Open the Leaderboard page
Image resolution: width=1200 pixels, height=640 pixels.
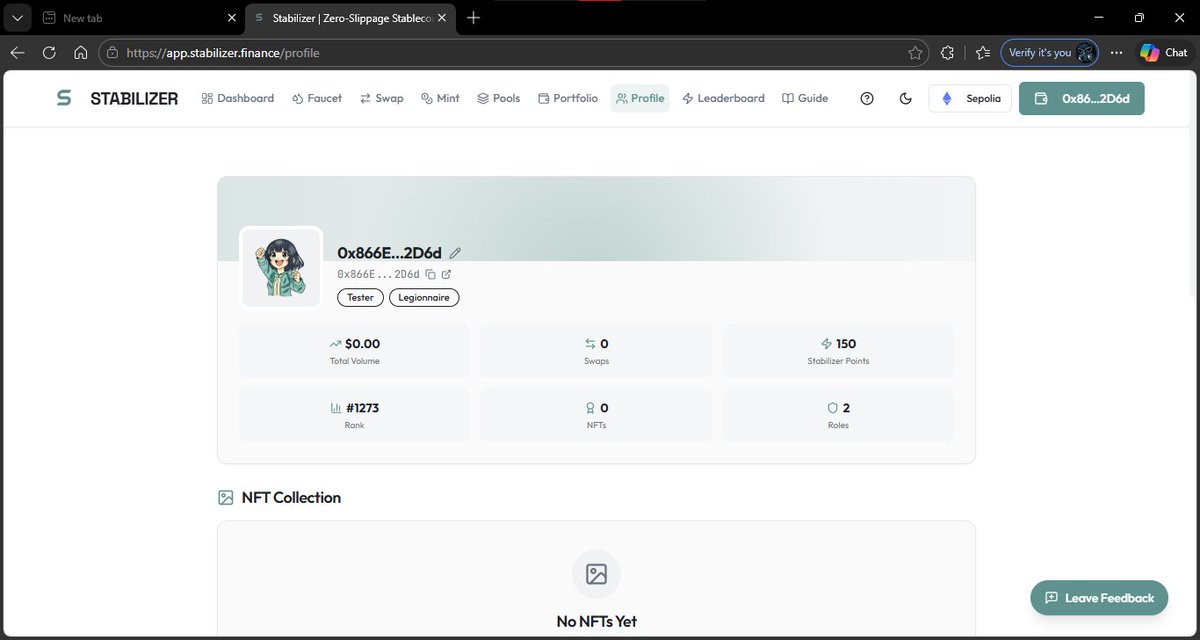[723, 98]
